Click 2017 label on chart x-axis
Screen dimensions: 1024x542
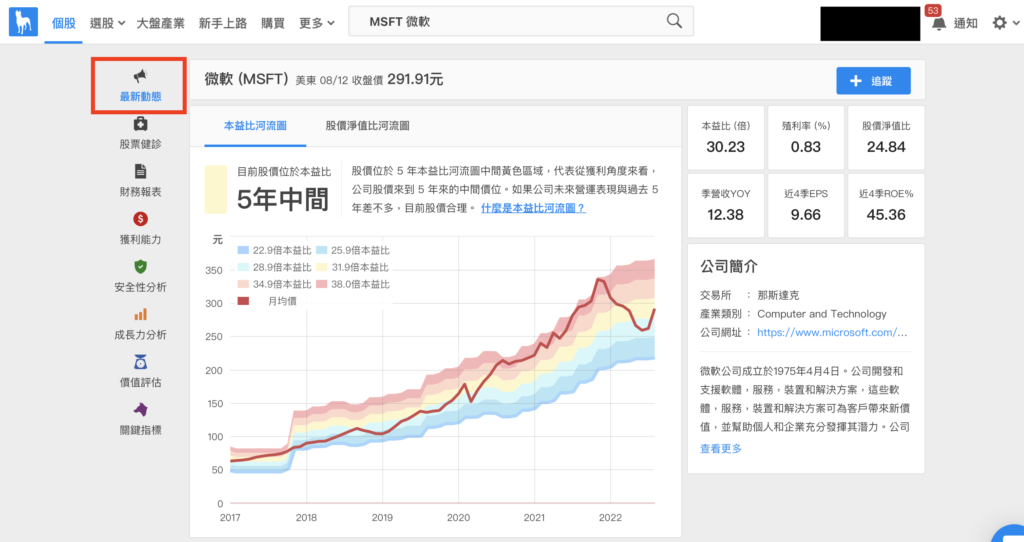click(x=230, y=517)
